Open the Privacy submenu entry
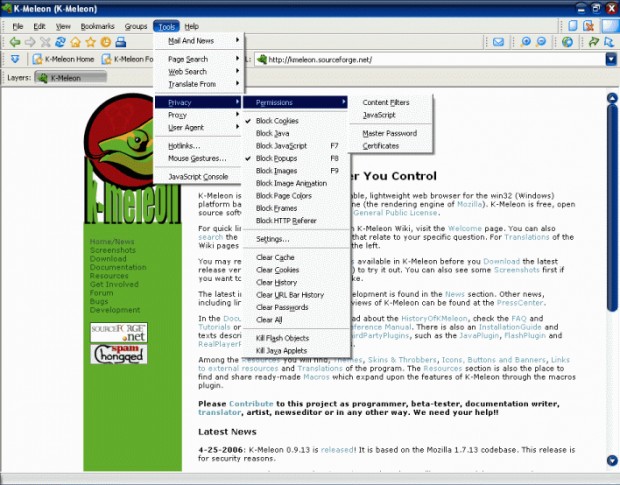Screen dimensions: 620x485 (198, 102)
